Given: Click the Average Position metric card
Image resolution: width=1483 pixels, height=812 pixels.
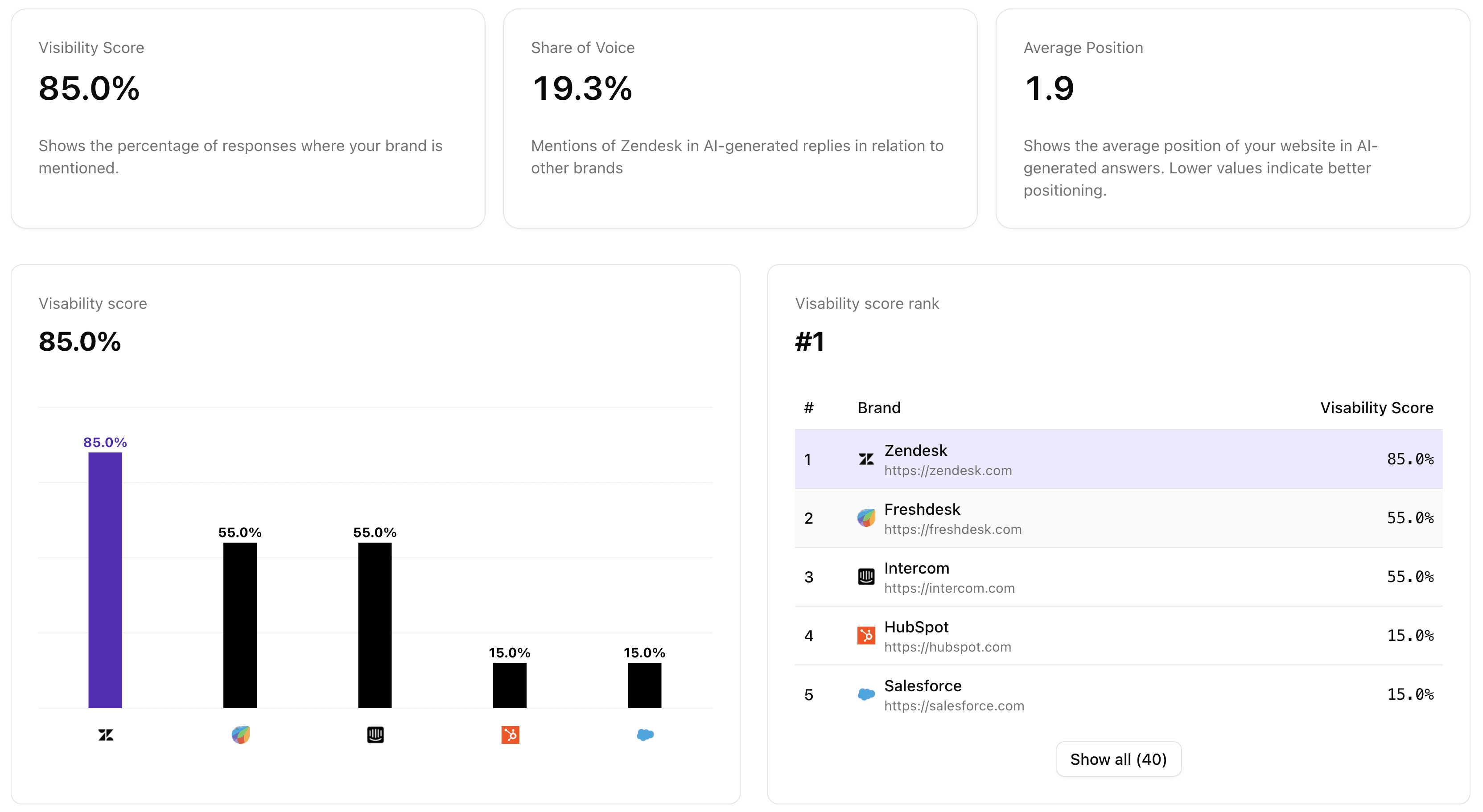Looking at the screenshot, I should (x=1233, y=118).
